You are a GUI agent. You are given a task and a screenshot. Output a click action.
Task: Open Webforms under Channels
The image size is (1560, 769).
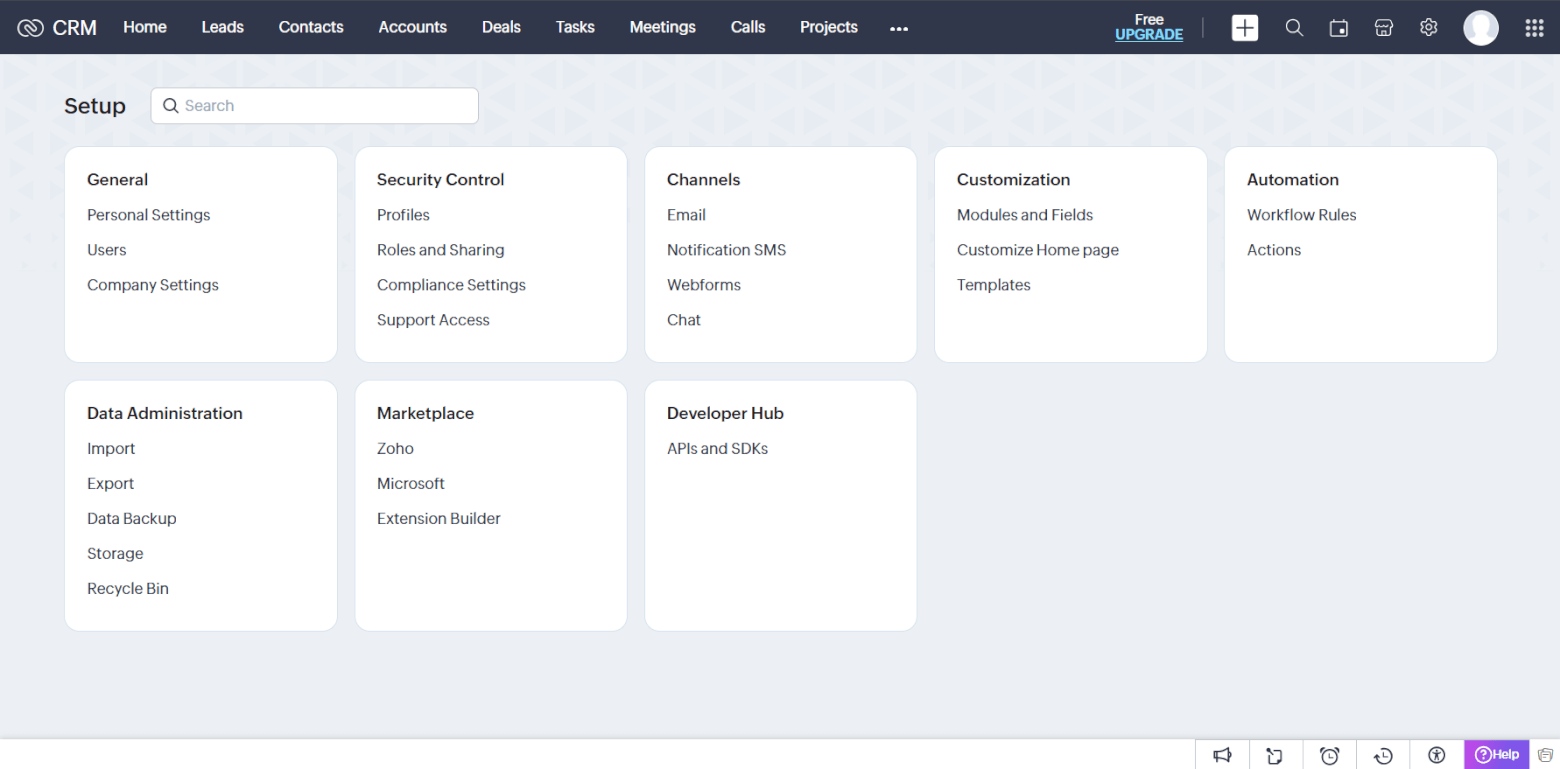[704, 285]
